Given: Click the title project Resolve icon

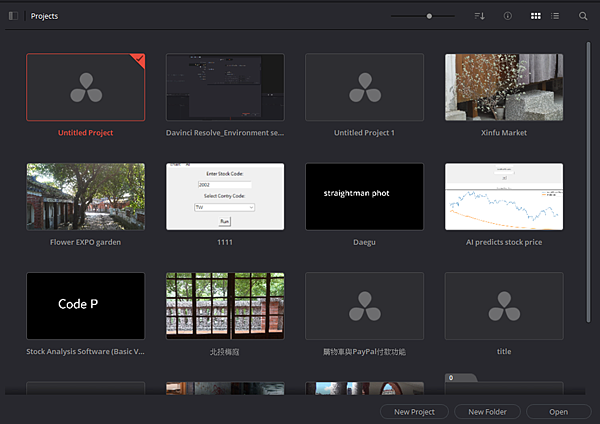Looking at the screenshot, I should 504,306.
